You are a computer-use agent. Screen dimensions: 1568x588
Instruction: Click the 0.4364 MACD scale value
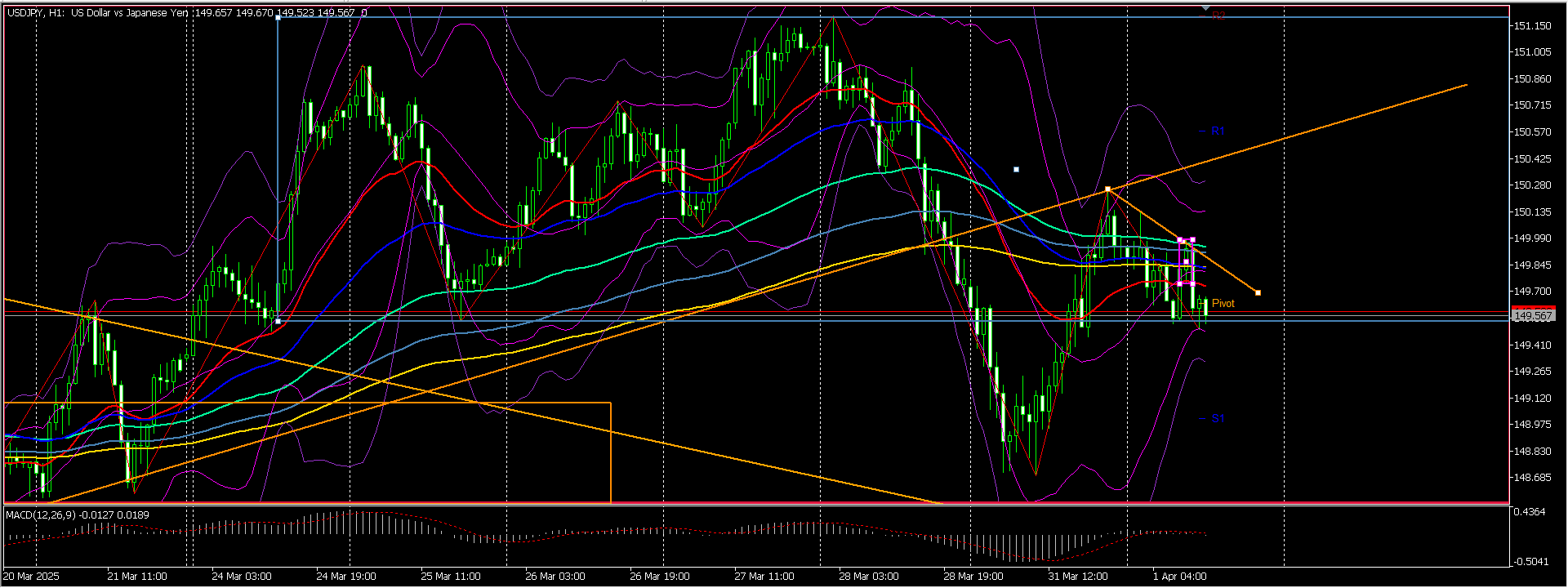[x=1530, y=512]
